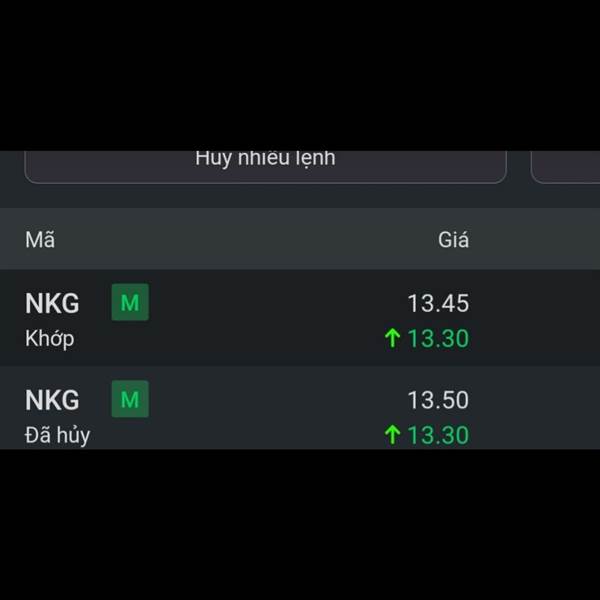Tap the partially visible button beside Hủy nhiều lệnh
This screenshot has width=600, height=600.
[565, 167]
